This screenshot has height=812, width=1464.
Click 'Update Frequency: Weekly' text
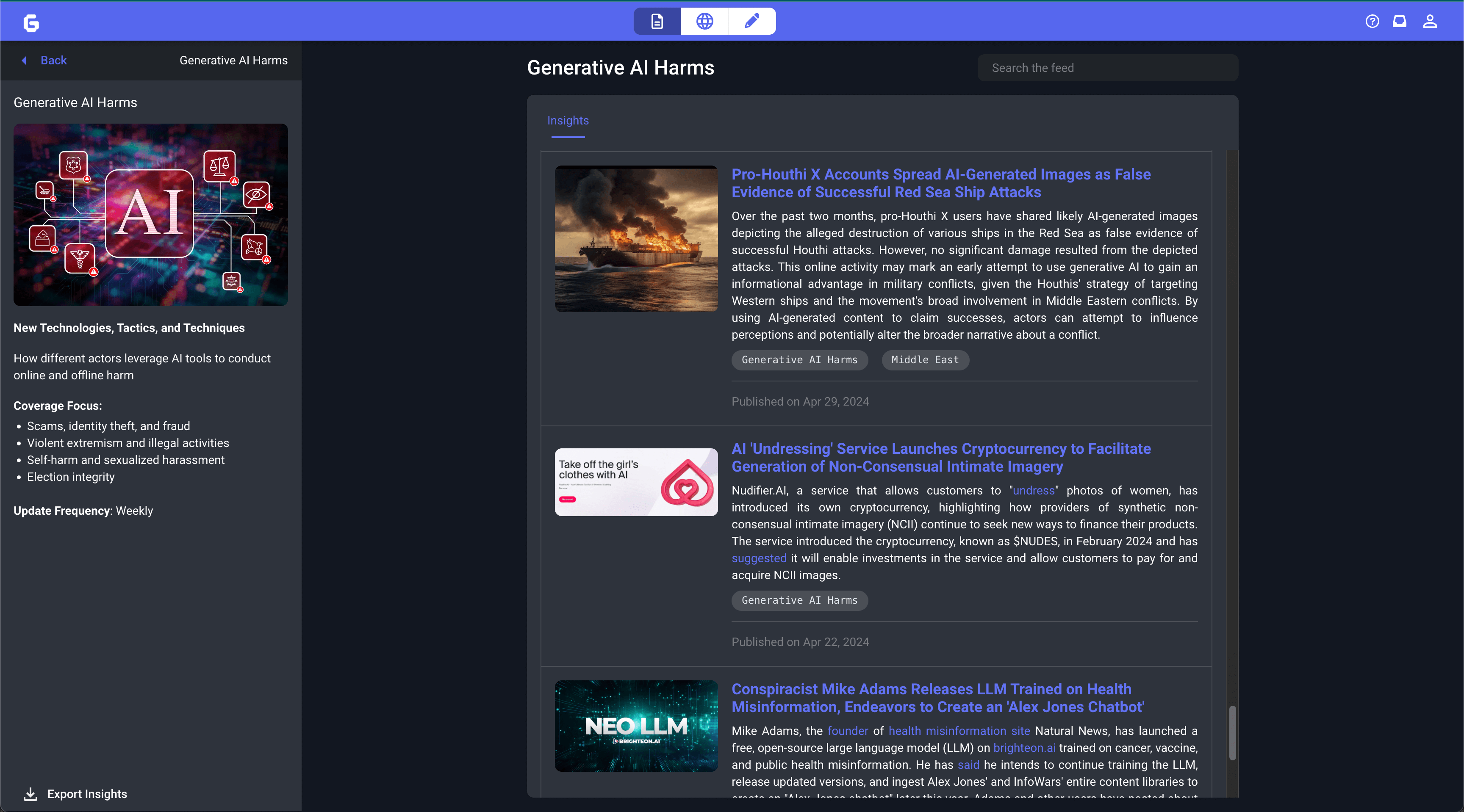click(83, 511)
